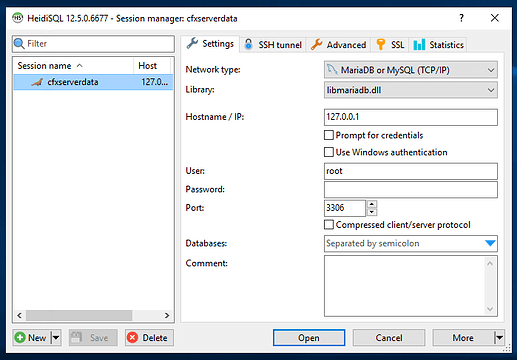Screen dimensions: 517x360
Task: Click Comment box scroll up arrow
Action: [490, 264]
